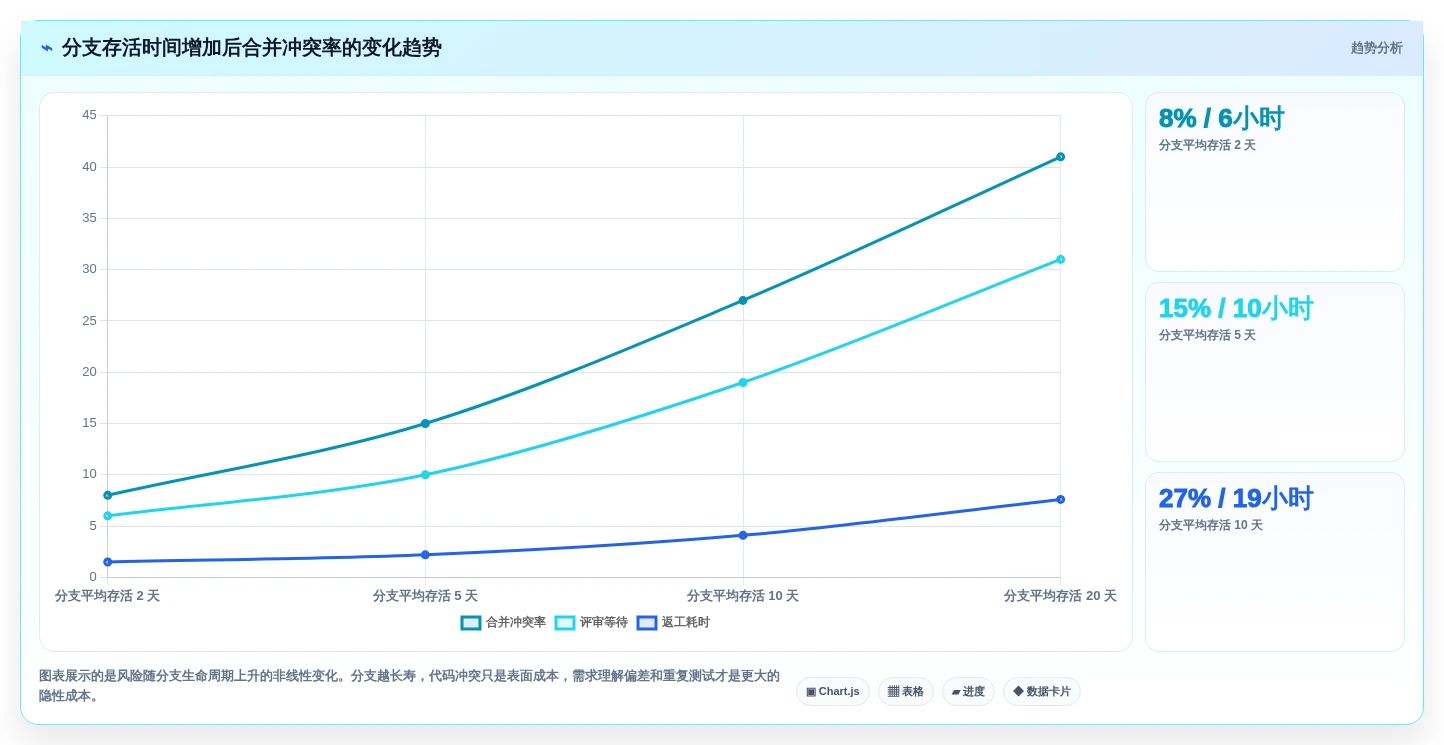Click the description paragraph below the chart

point(409,686)
